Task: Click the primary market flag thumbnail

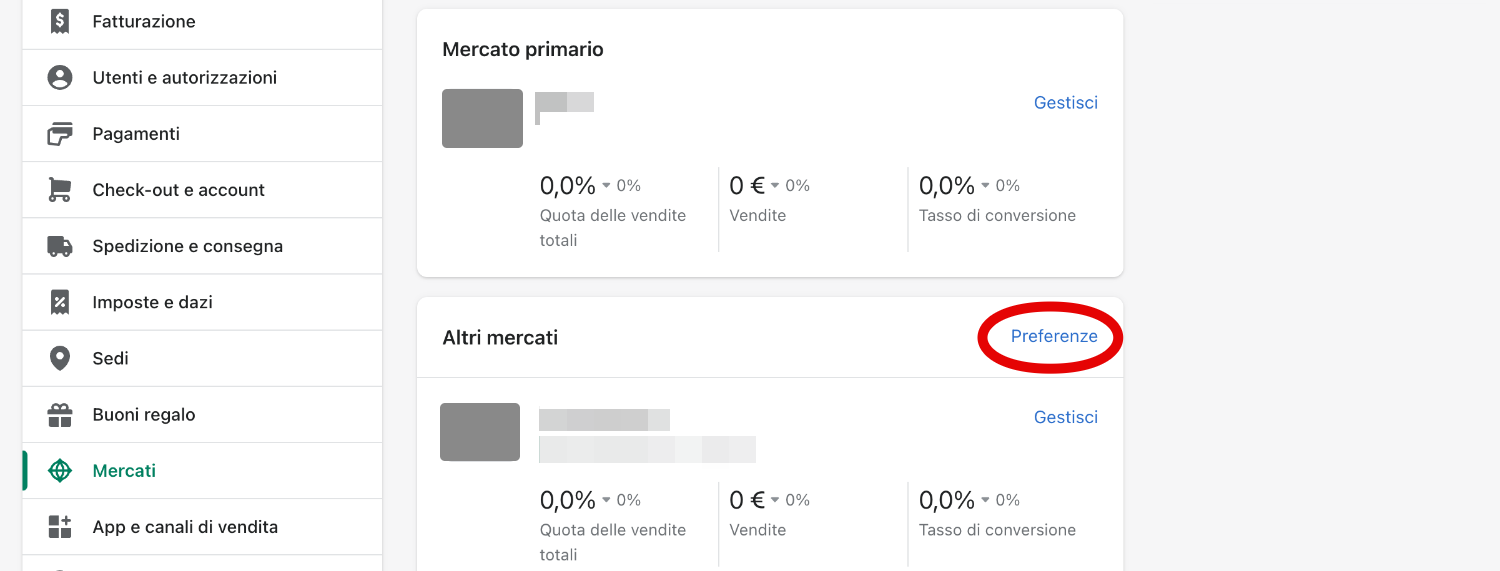Action: pos(482,118)
